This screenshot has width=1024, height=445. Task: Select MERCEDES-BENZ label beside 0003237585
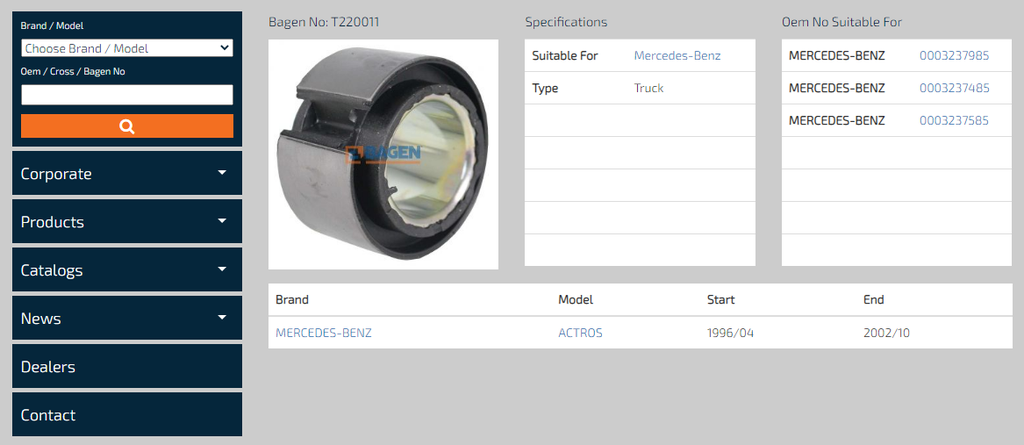click(837, 121)
